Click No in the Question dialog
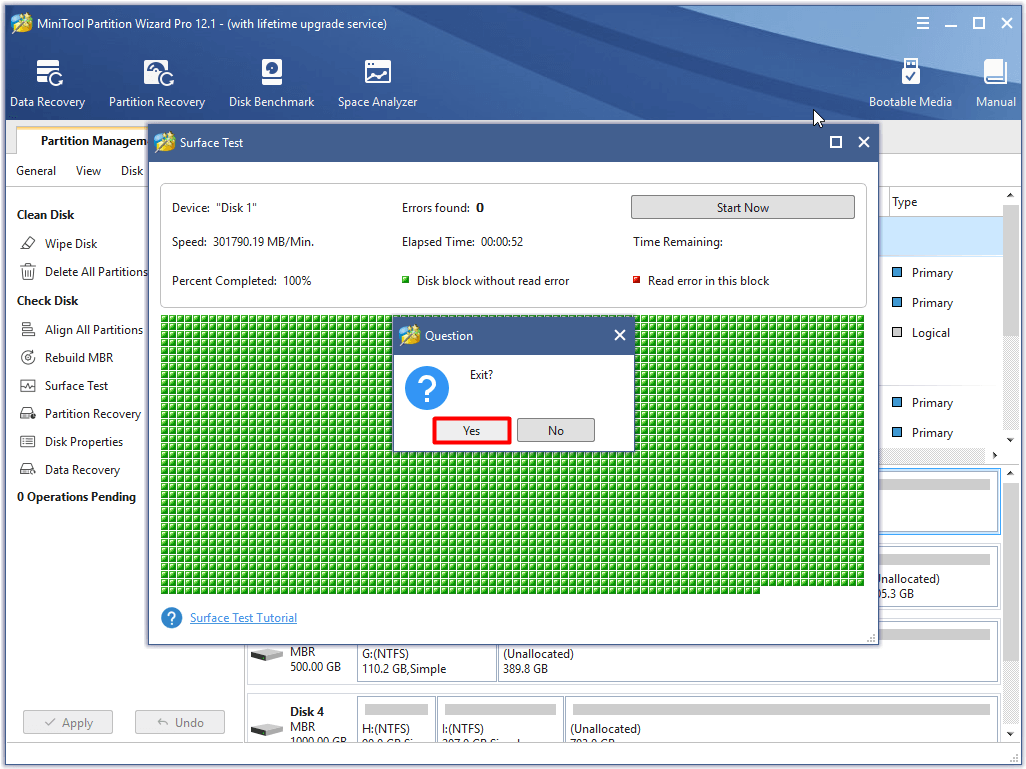The image size is (1026, 769). click(x=556, y=431)
